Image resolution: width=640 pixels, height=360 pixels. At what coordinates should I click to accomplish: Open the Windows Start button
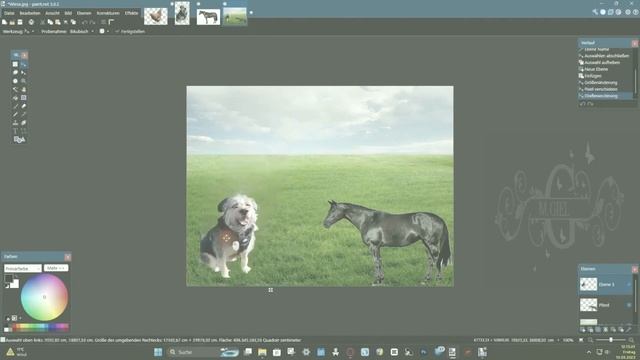(158, 352)
